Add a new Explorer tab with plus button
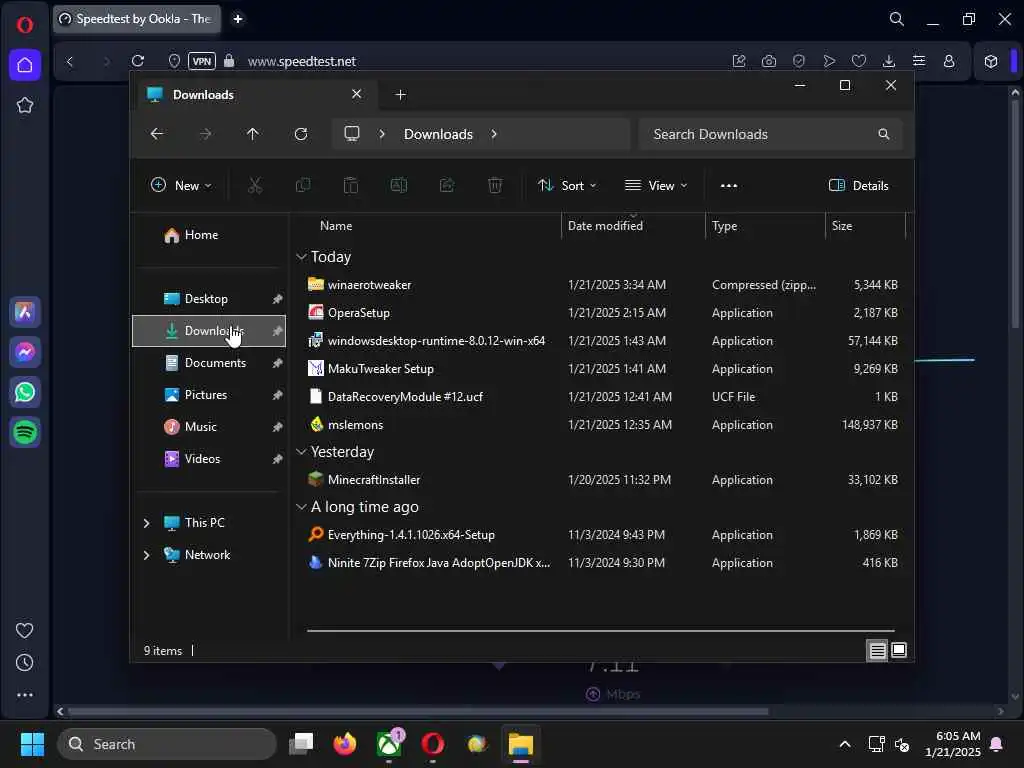This screenshot has width=1024, height=768. 400,95
